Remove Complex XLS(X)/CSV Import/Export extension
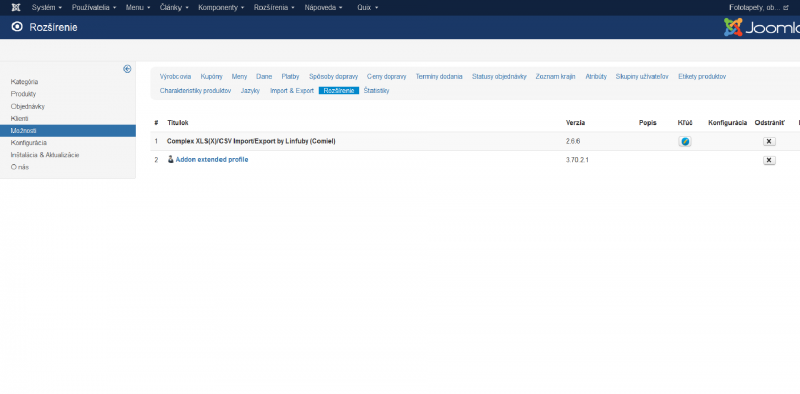Viewport: 800px width, 394px height. click(x=769, y=141)
